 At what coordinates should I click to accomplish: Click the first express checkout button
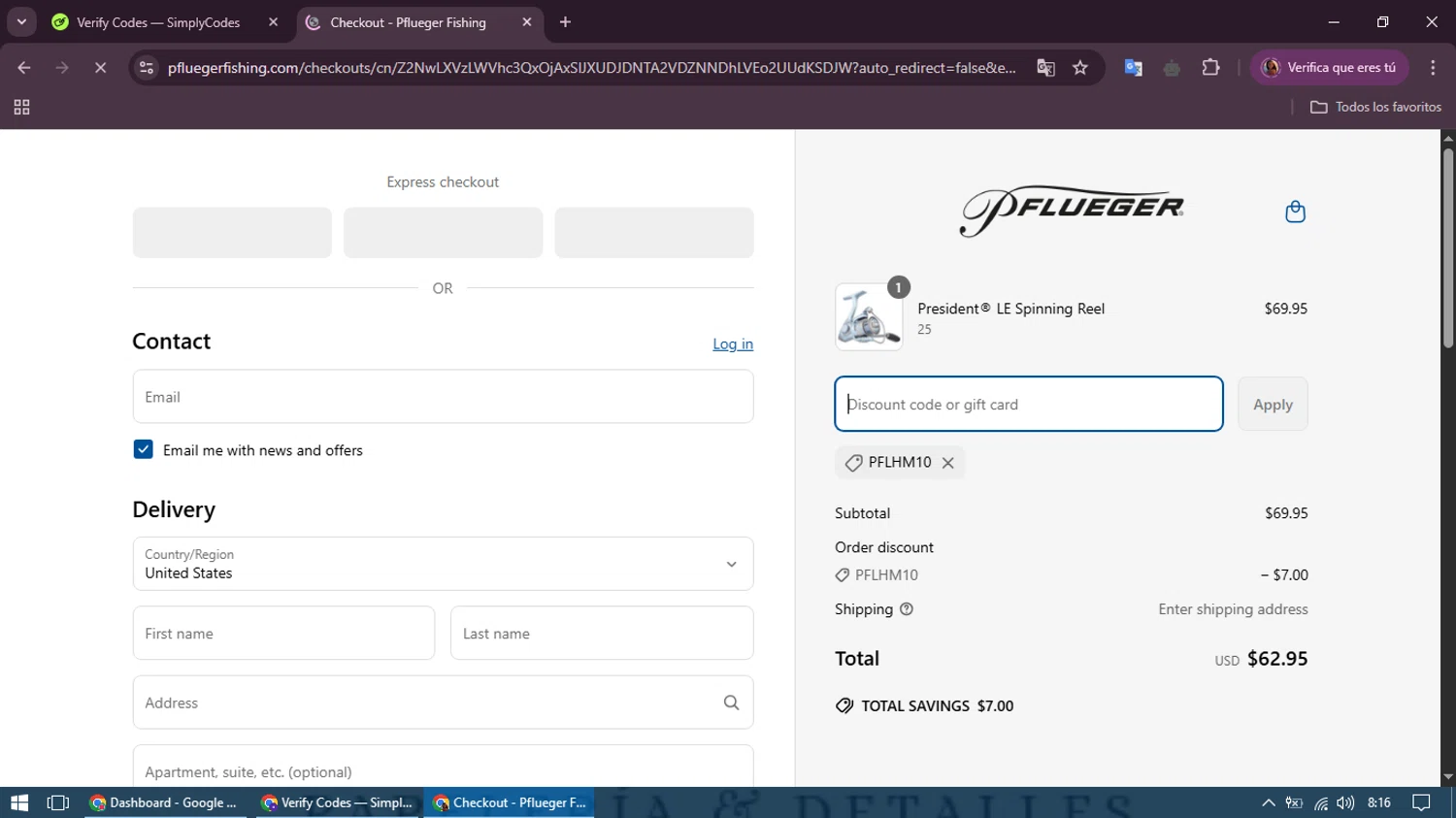click(x=232, y=233)
